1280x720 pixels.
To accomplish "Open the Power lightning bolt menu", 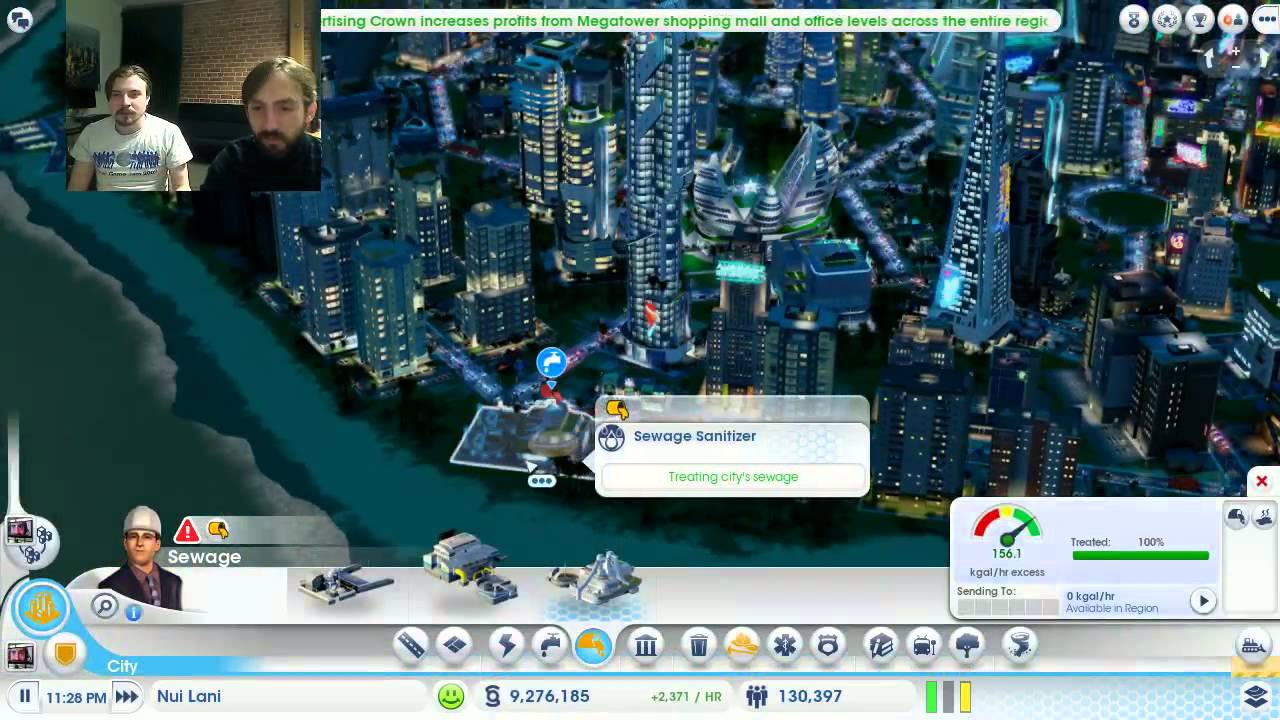I will [507, 645].
